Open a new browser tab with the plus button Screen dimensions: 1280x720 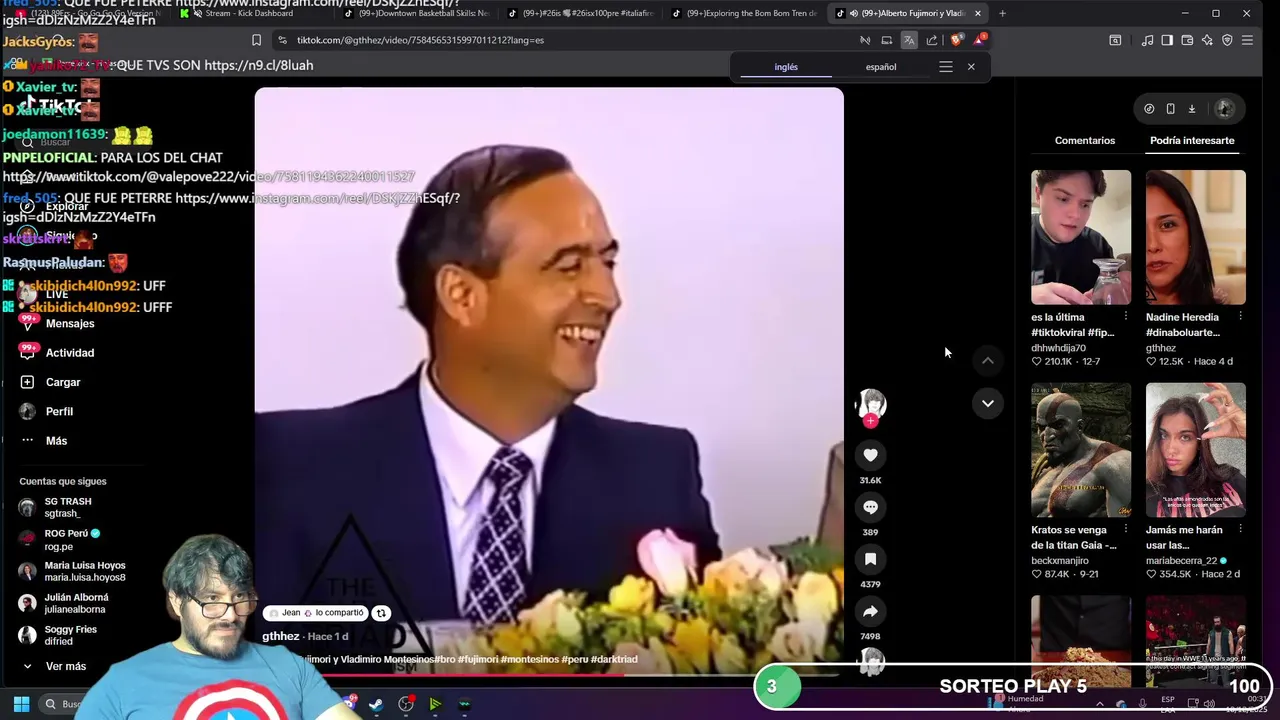(1002, 13)
